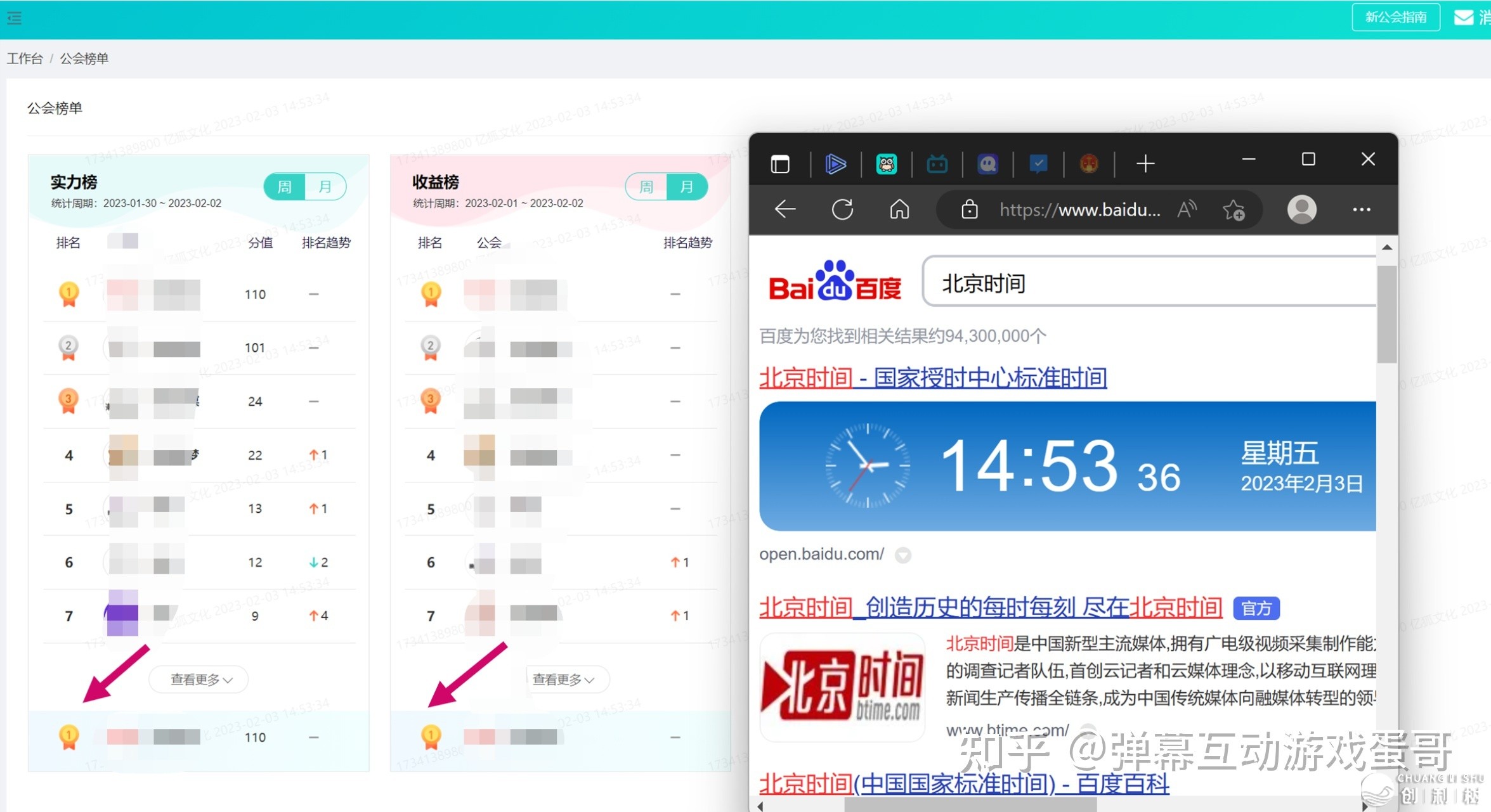Click score 24 in 实力榜 third row
1491x812 pixels.
point(255,401)
